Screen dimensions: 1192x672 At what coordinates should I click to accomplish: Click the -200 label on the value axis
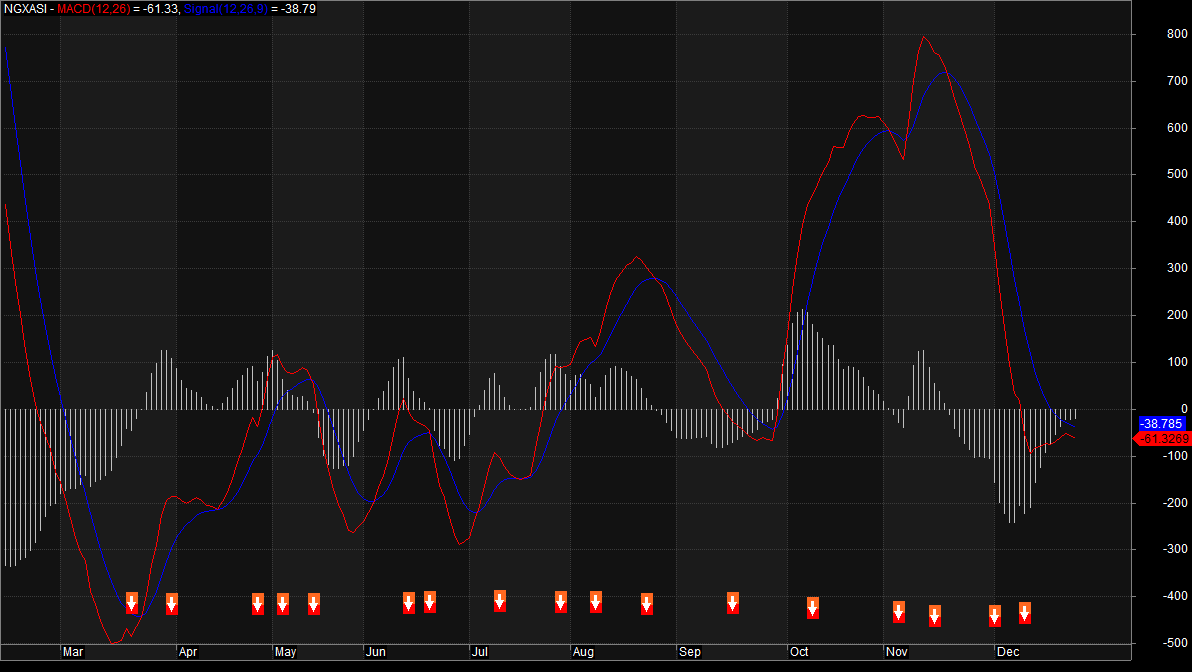click(1175, 503)
